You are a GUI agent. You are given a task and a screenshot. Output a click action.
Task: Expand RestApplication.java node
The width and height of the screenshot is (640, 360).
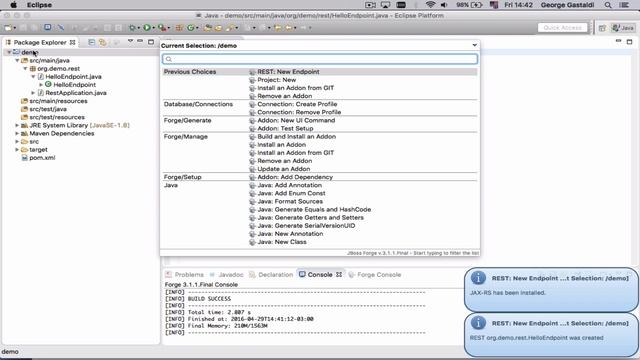(33, 93)
